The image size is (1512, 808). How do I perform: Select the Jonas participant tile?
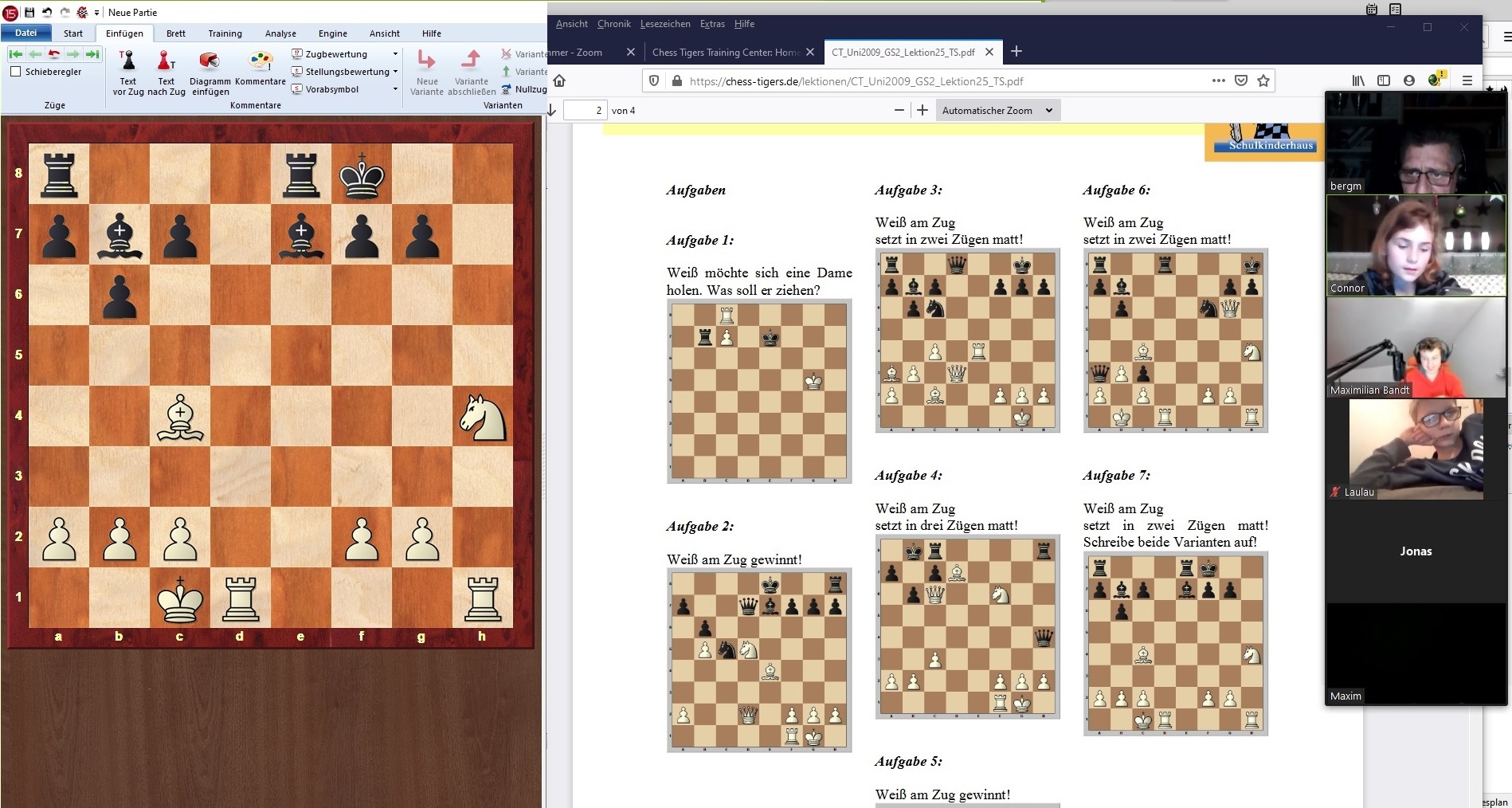pos(1416,551)
